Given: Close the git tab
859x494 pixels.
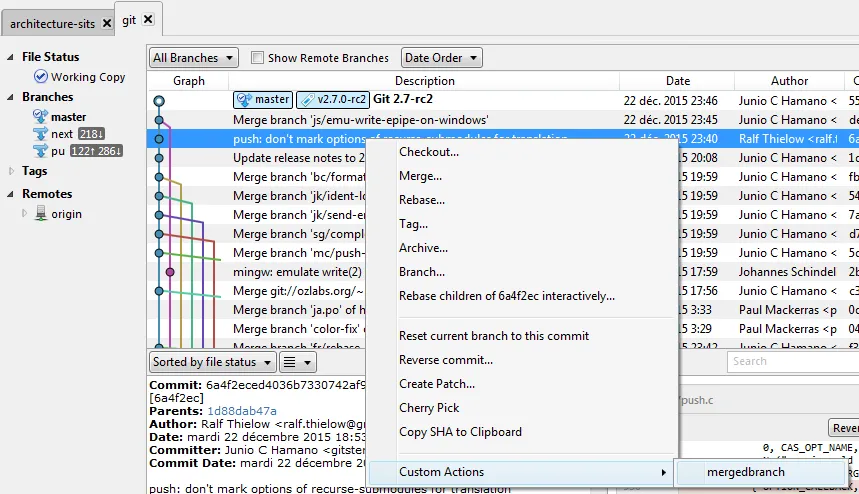Looking at the screenshot, I should [x=148, y=19].
